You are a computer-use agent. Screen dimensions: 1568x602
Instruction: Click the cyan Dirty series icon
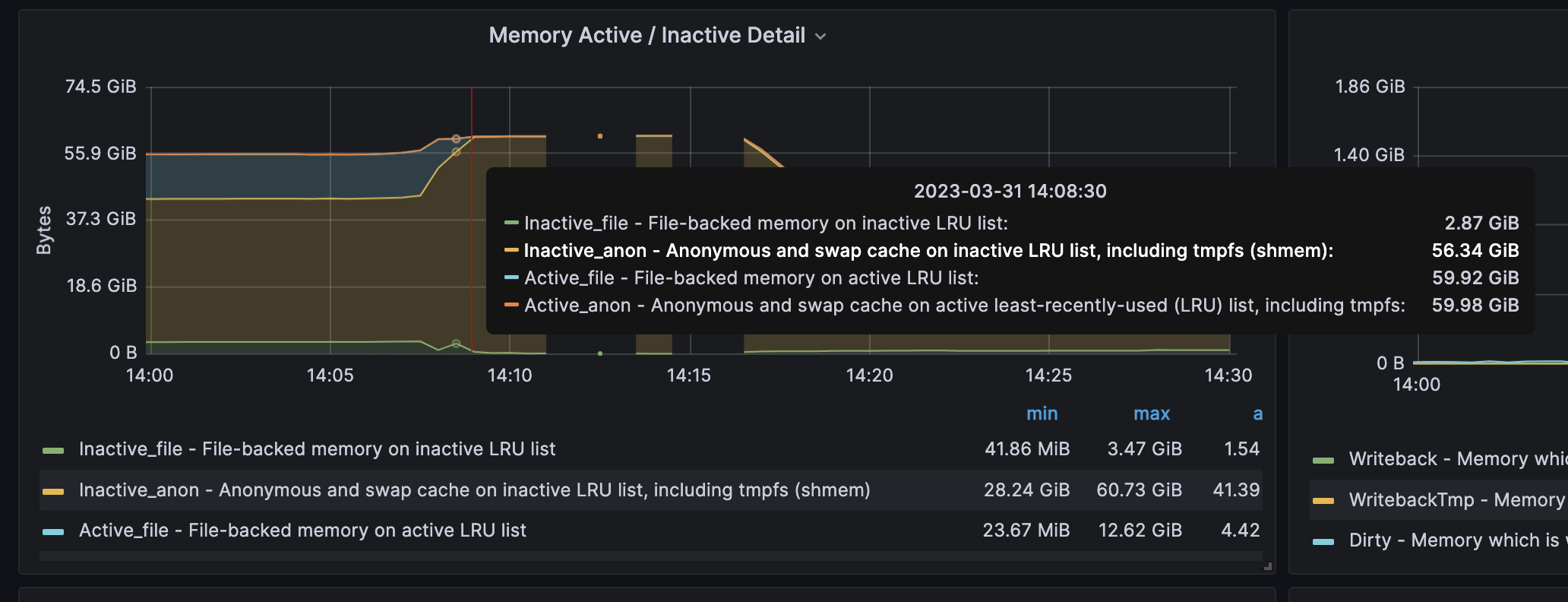click(1323, 540)
